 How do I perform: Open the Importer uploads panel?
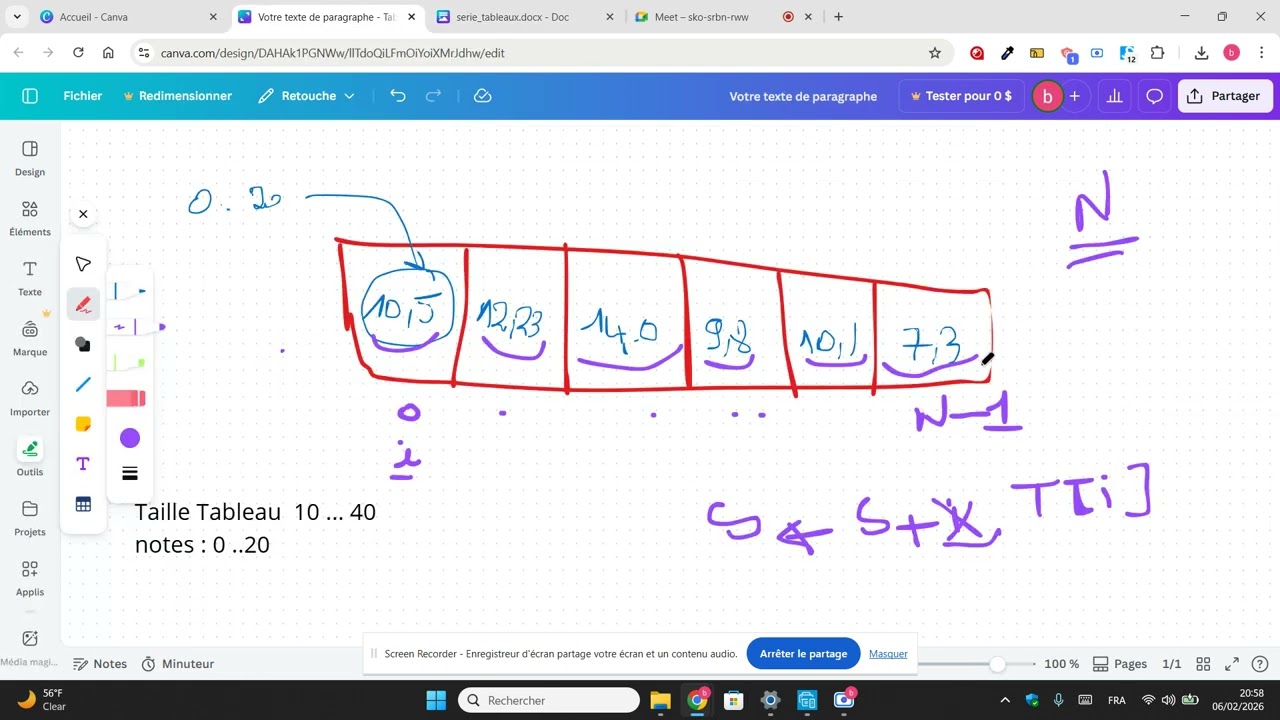point(30,398)
